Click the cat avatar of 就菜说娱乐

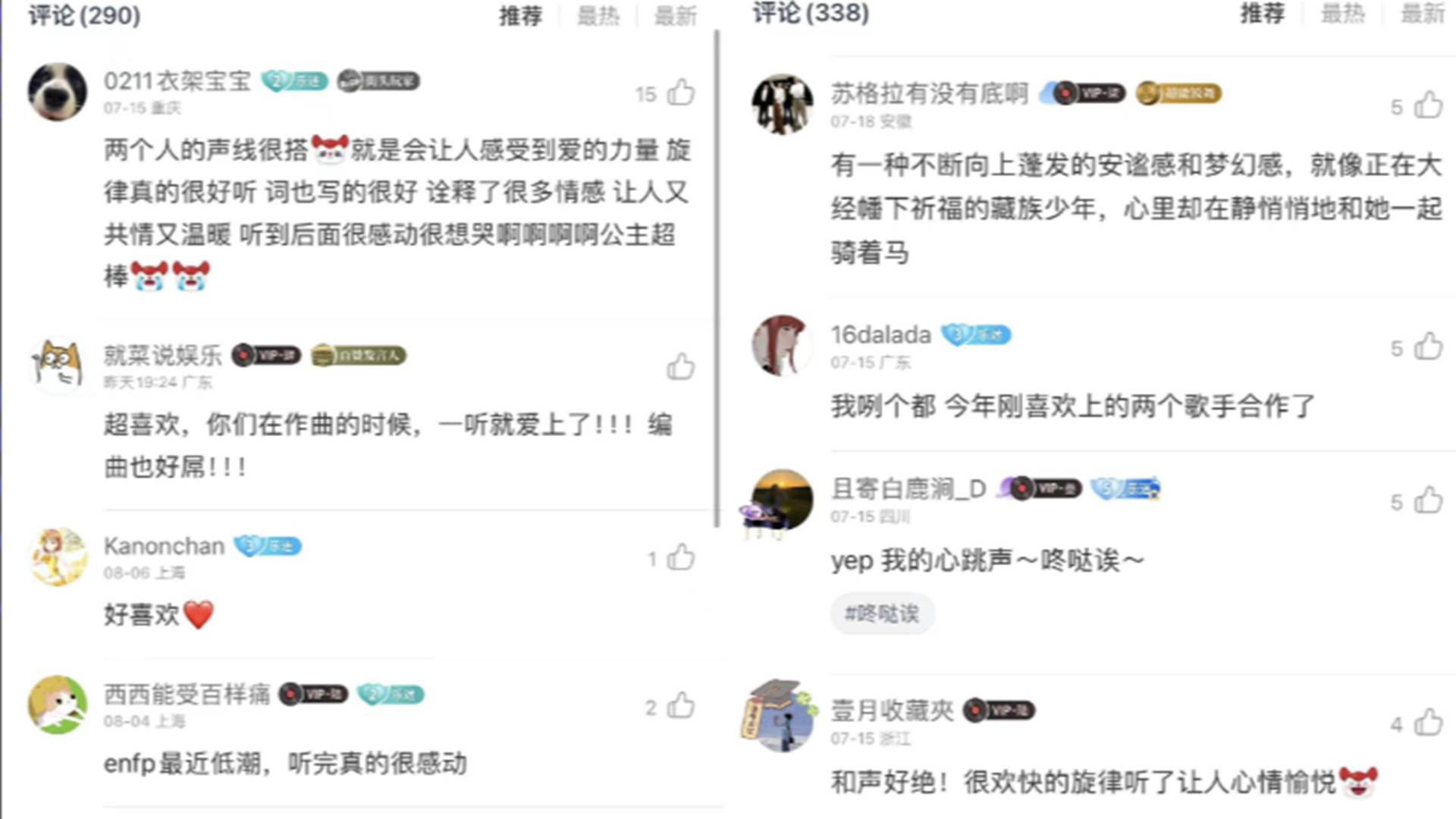pyautogui.click(x=58, y=366)
